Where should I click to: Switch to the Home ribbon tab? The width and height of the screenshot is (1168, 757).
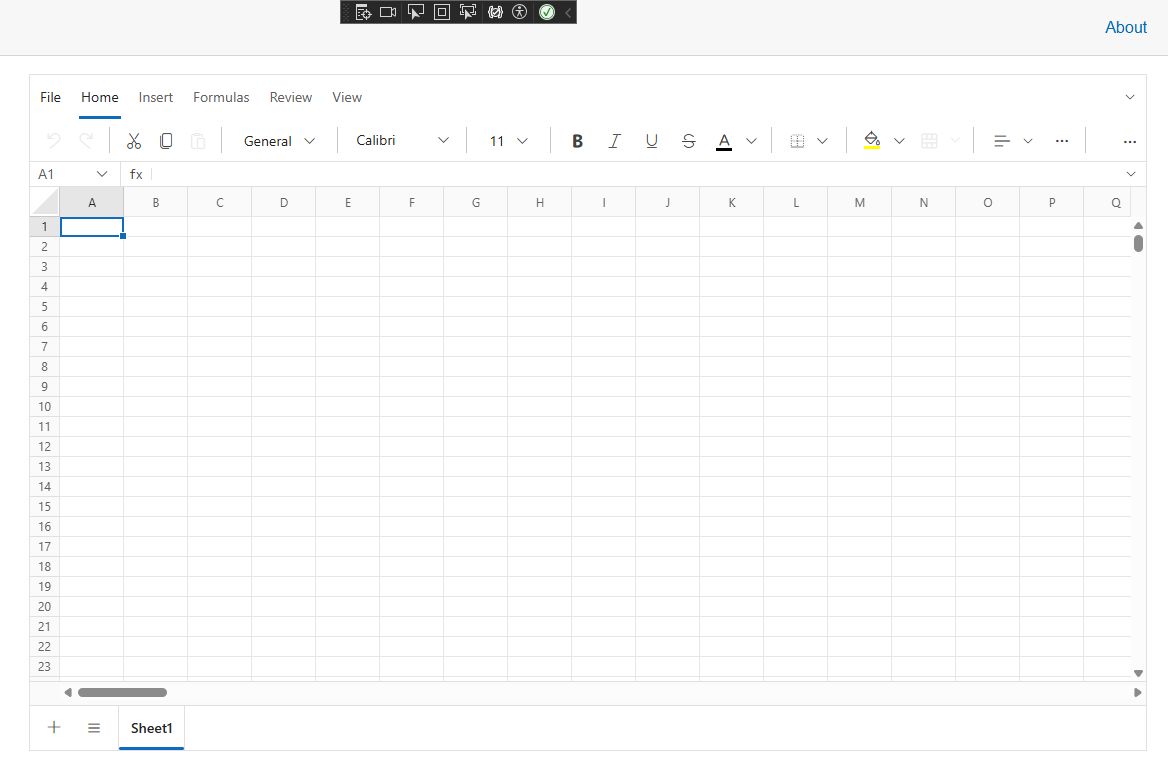pyautogui.click(x=100, y=98)
